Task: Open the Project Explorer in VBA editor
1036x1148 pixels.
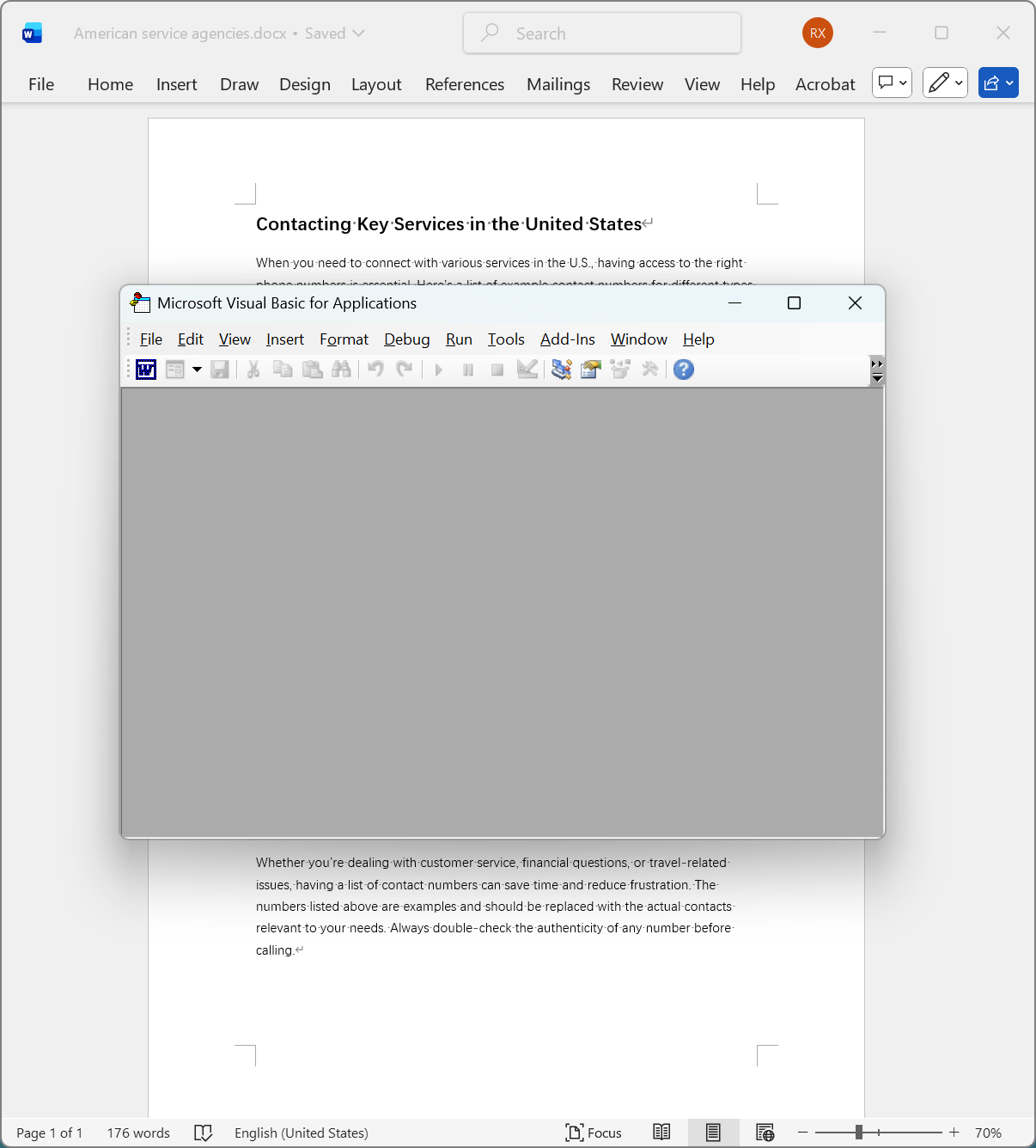Action: (x=560, y=369)
